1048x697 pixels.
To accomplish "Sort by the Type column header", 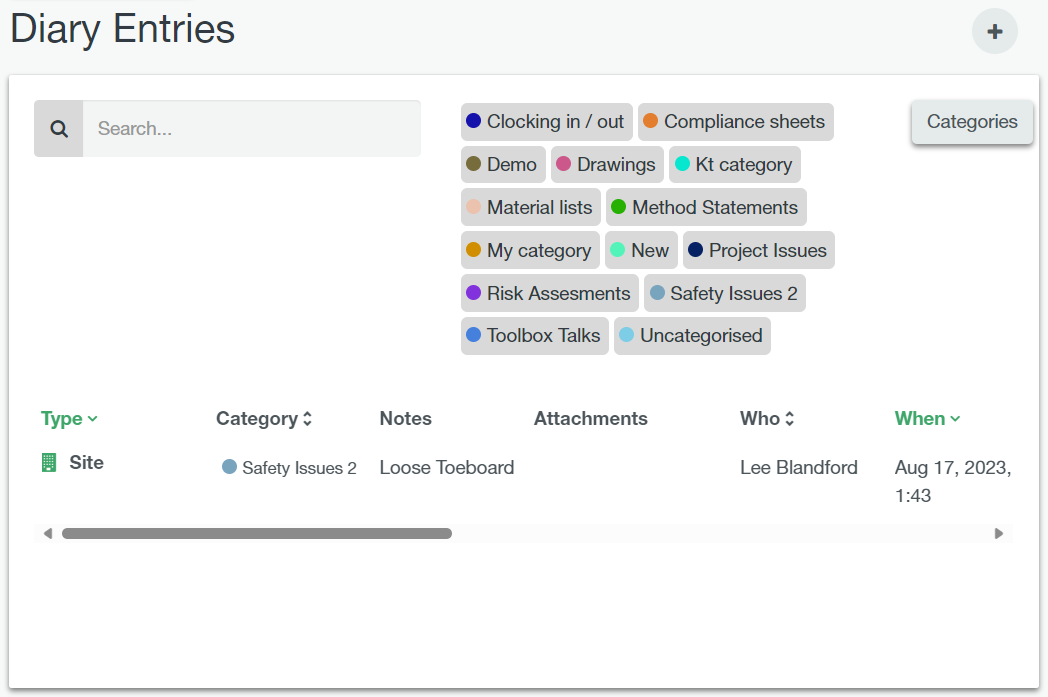I will (69, 418).
